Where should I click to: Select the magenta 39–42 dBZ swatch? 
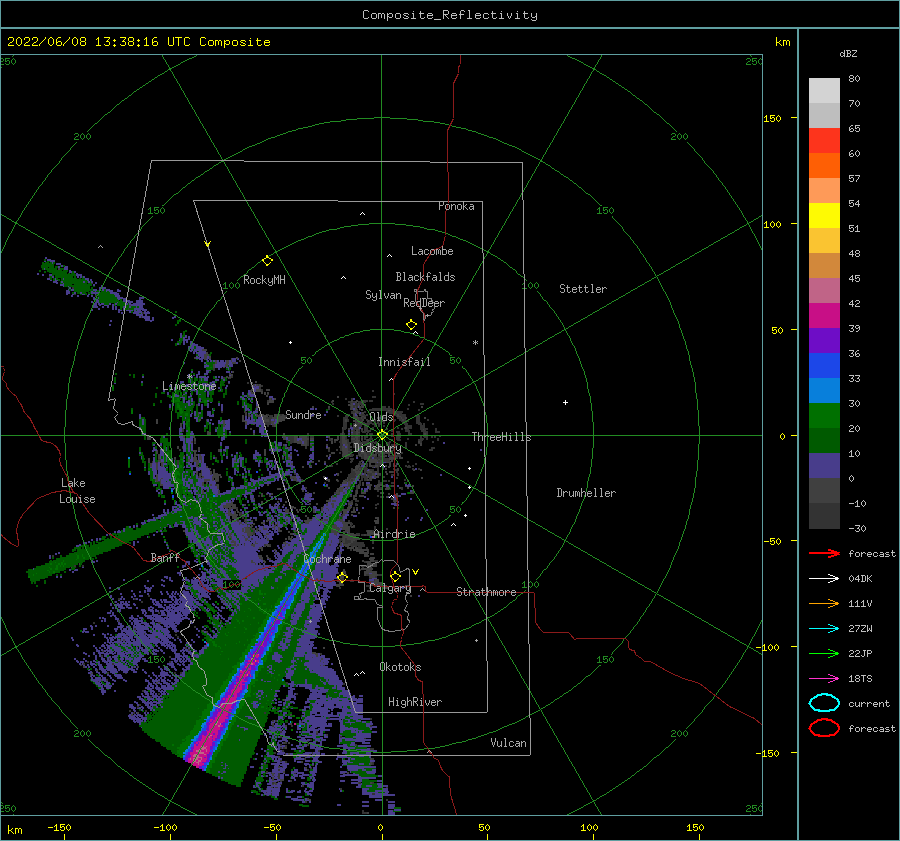(x=824, y=316)
